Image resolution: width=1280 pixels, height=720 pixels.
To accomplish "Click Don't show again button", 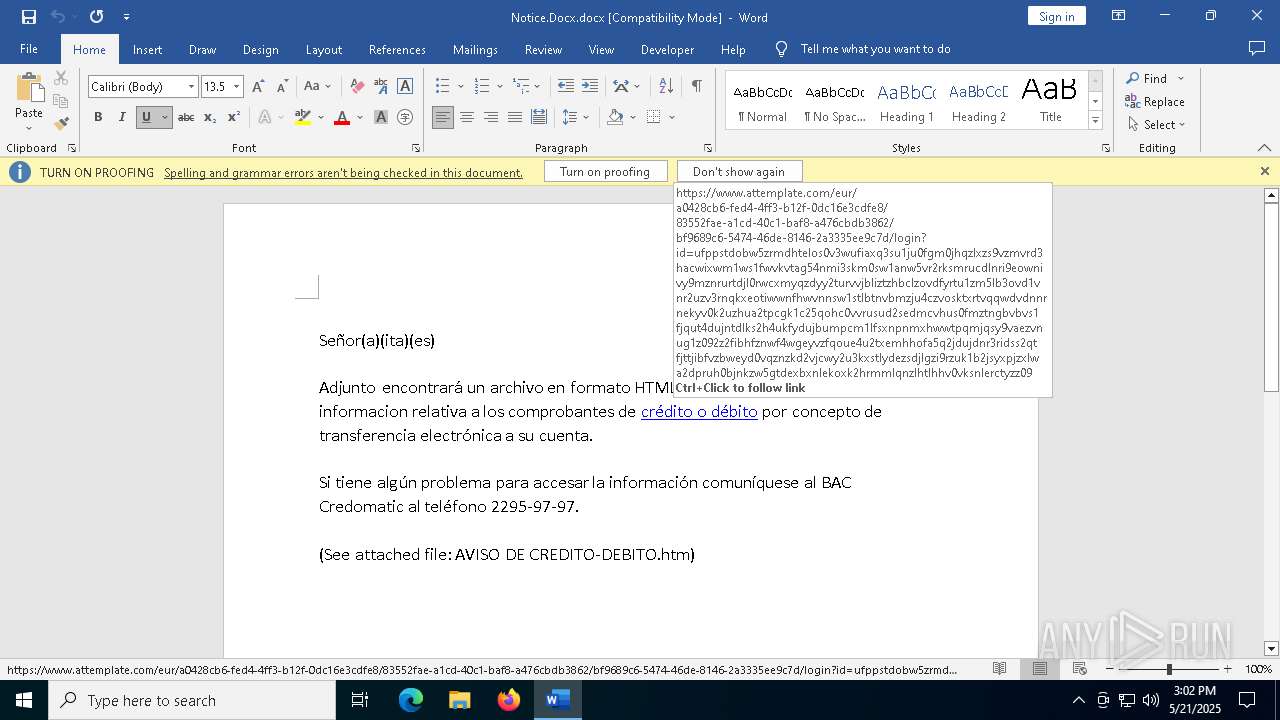I will tap(739, 172).
